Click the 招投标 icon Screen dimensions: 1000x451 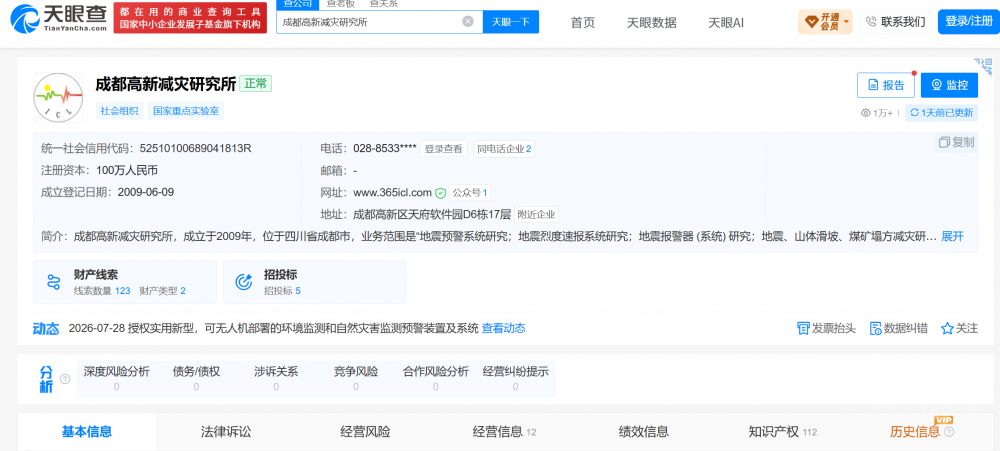tap(244, 282)
